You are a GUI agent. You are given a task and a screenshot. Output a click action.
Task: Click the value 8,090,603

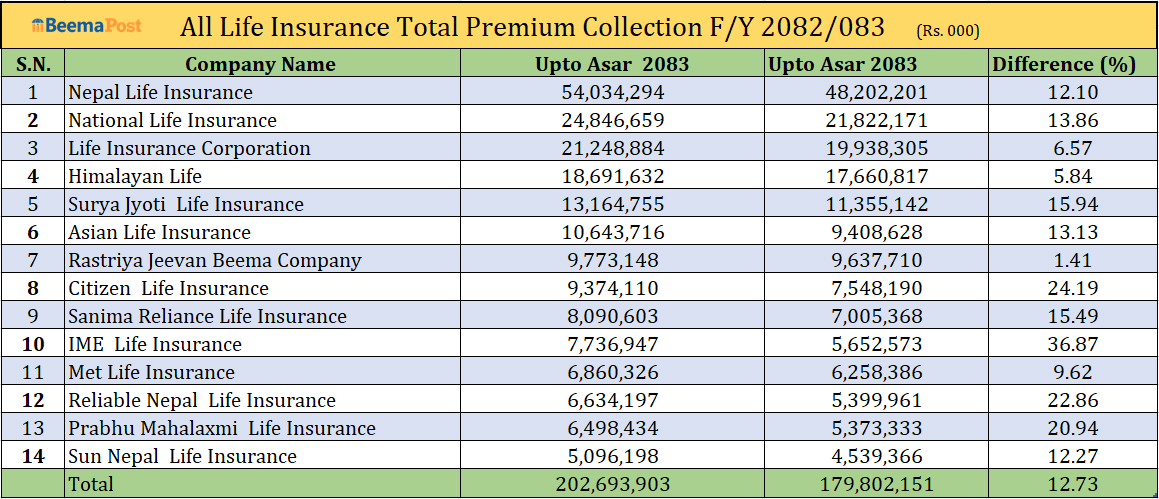pyautogui.click(x=612, y=317)
